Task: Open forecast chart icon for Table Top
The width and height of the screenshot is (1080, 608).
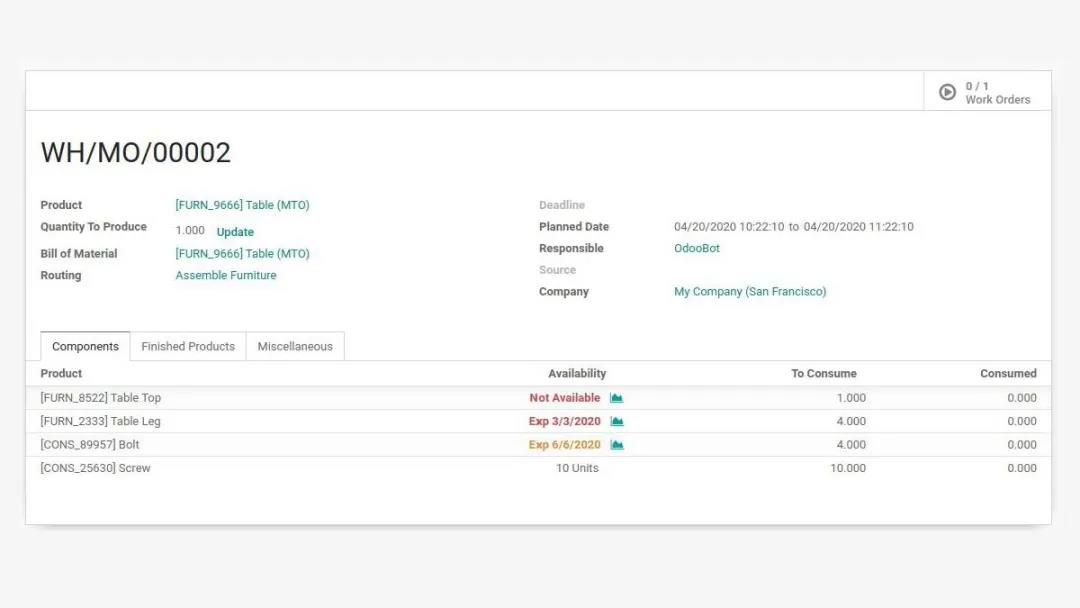Action: tap(616, 398)
